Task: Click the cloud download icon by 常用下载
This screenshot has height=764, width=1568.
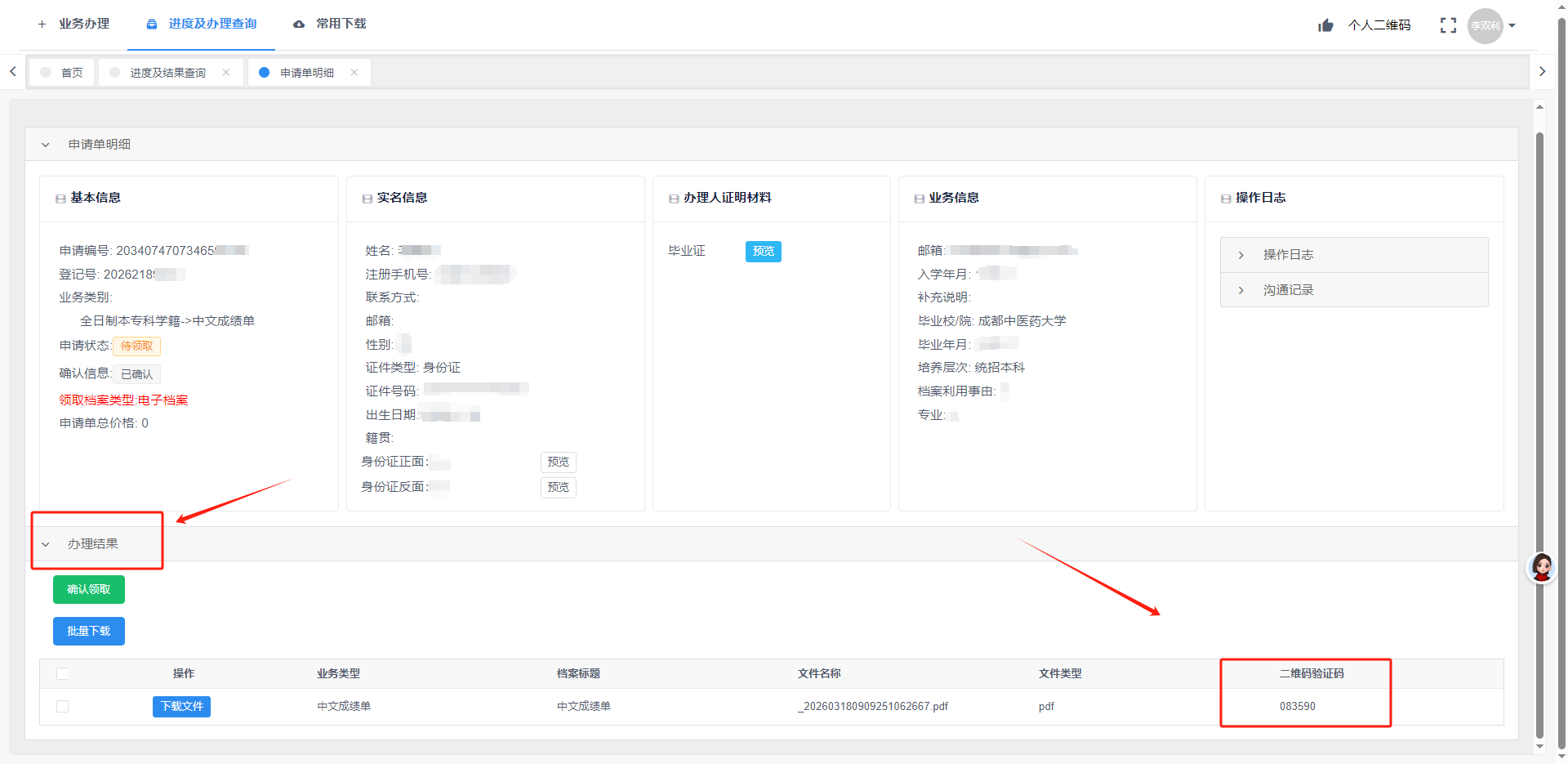Action: coord(299,25)
